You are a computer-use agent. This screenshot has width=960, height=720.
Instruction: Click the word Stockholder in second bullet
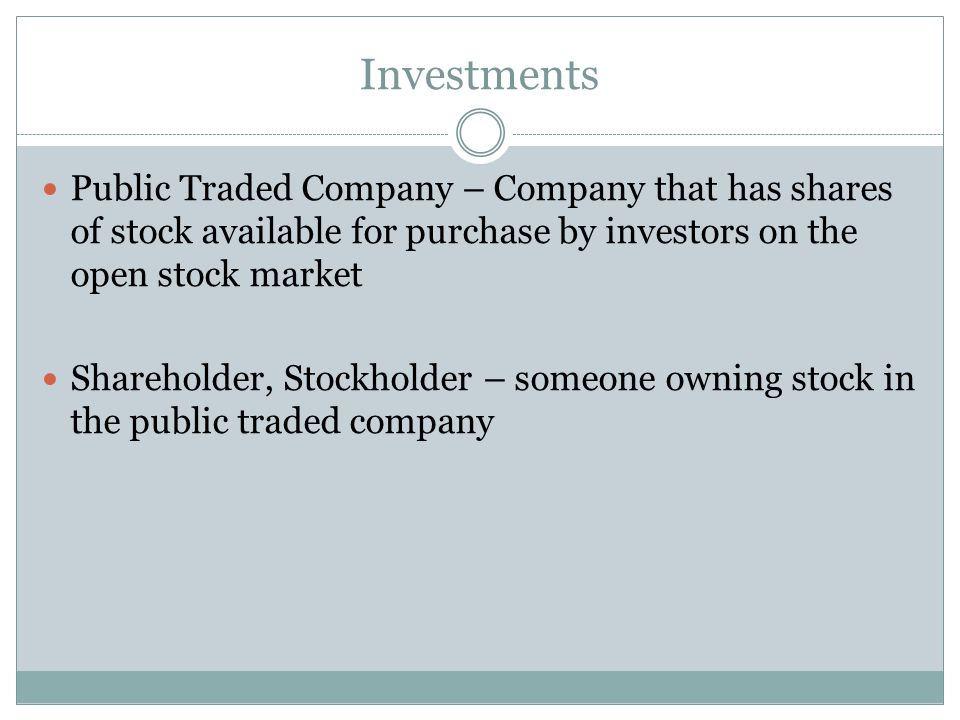[x=378, y=378]
